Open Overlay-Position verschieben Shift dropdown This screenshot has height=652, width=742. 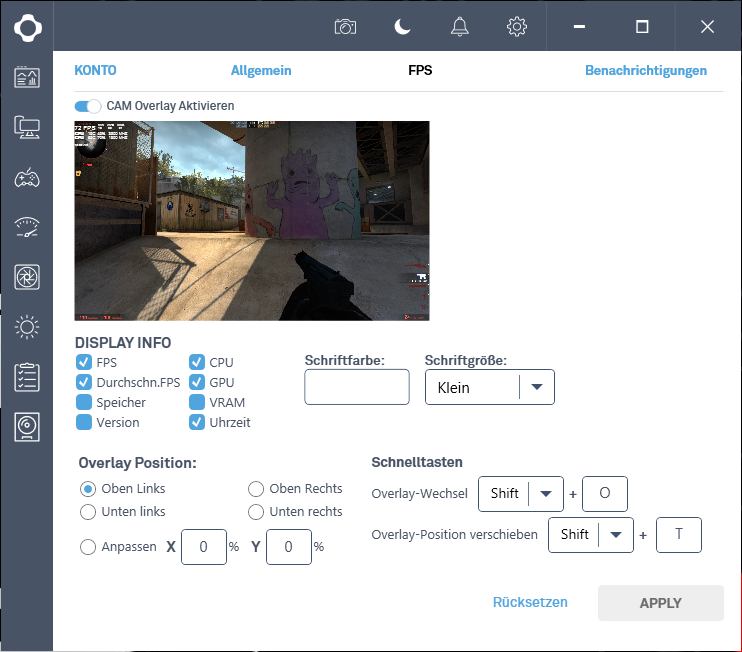point(591,535)
